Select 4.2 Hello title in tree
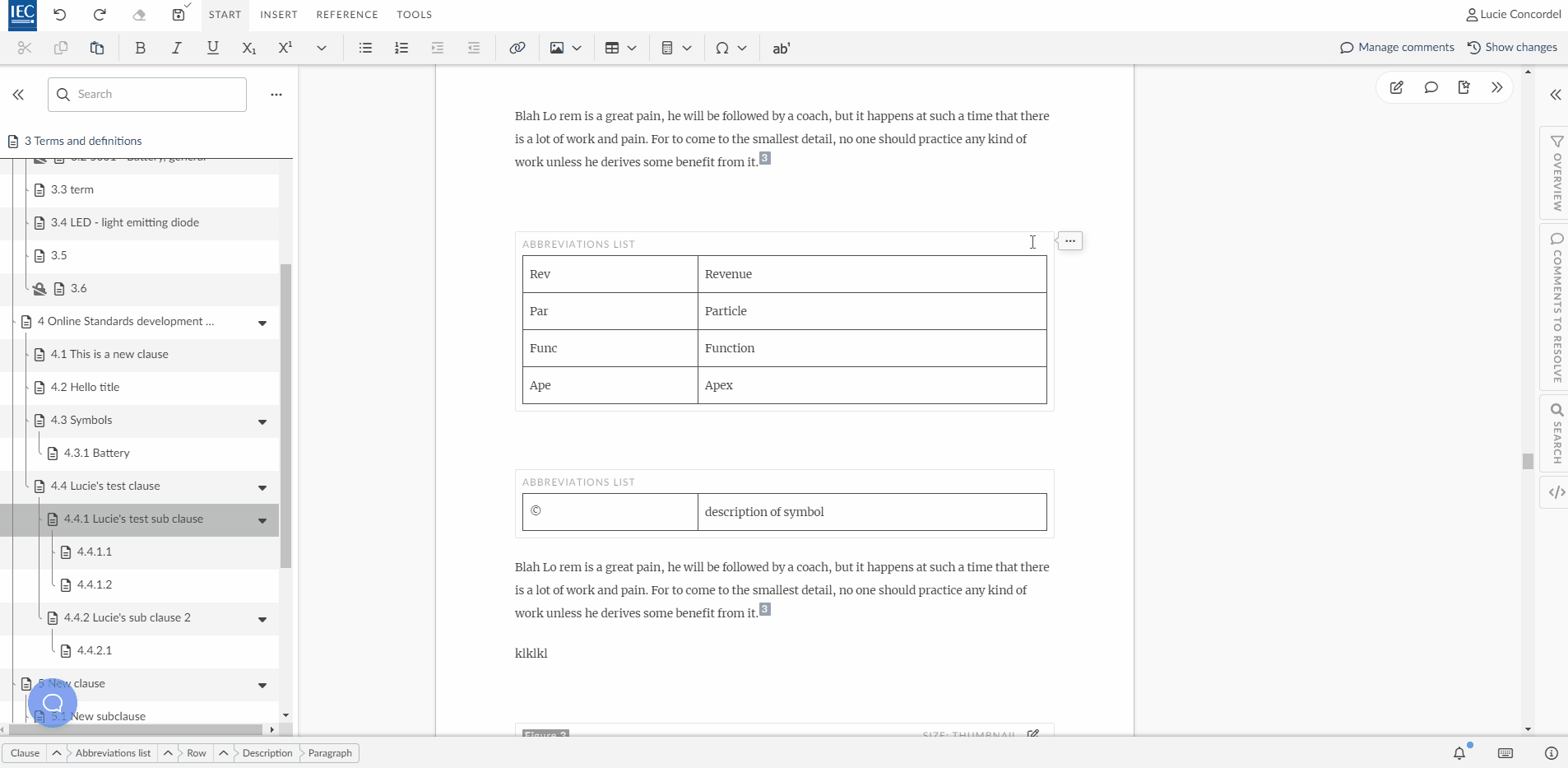 (85, 387)
